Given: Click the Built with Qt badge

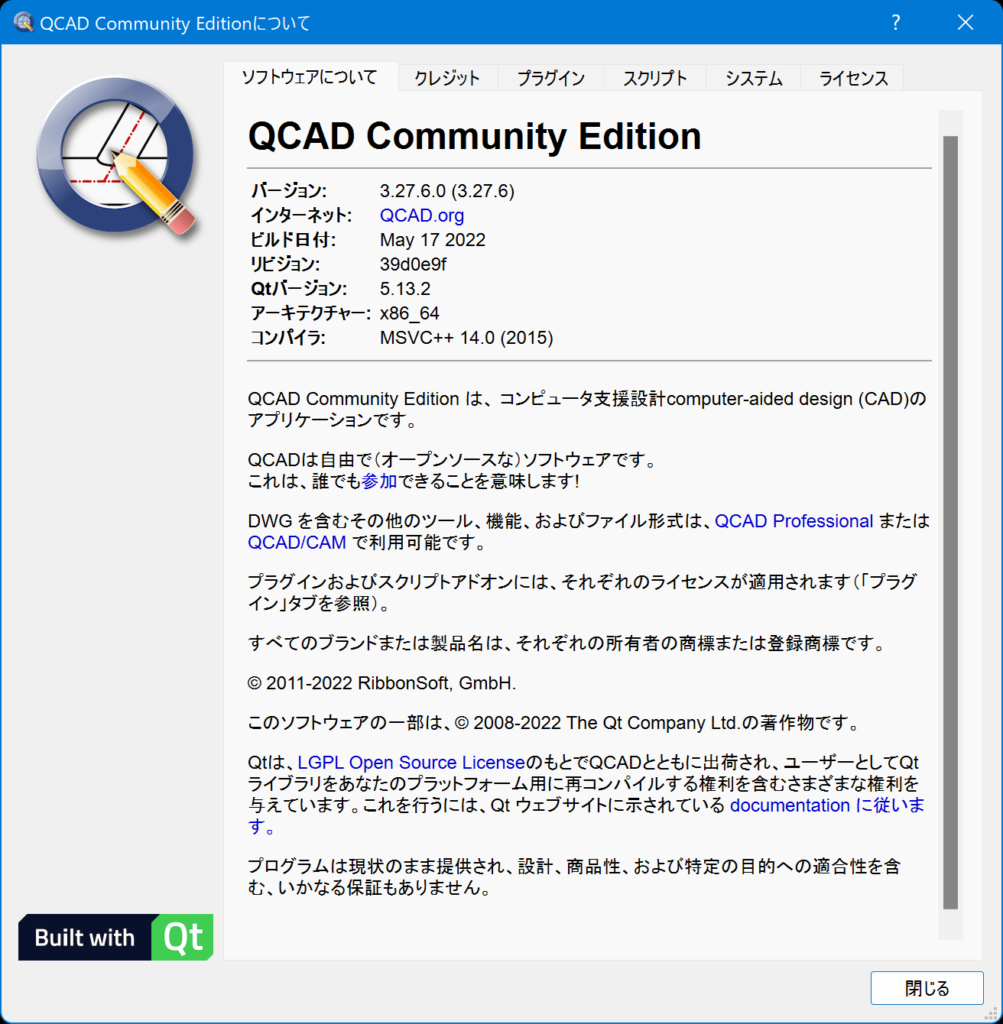Looking at the screenshot, I should tap(115, 937).
